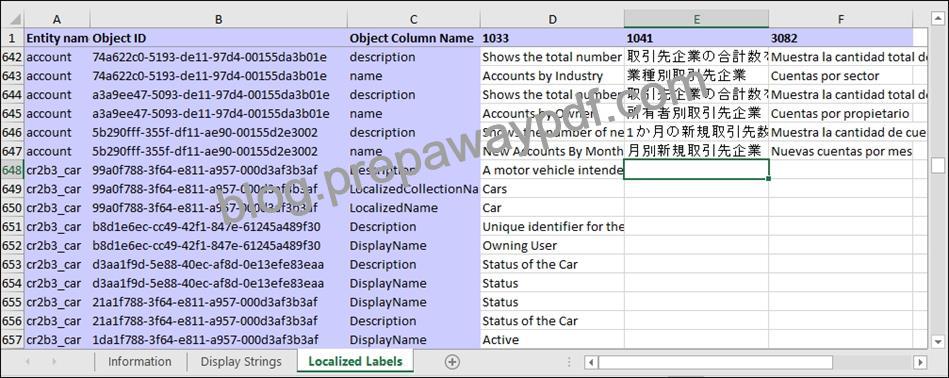Switch to the Information sheet tab
The width and height of the screenshot is (949, 378).
(x=140, y=362)
